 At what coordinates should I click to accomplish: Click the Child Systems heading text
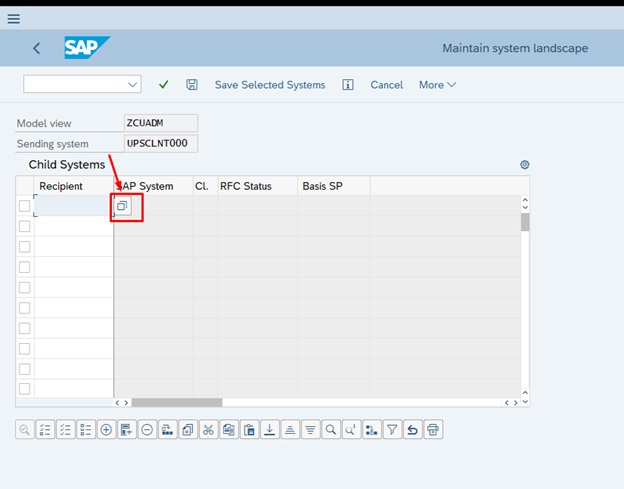click(67, 164)
